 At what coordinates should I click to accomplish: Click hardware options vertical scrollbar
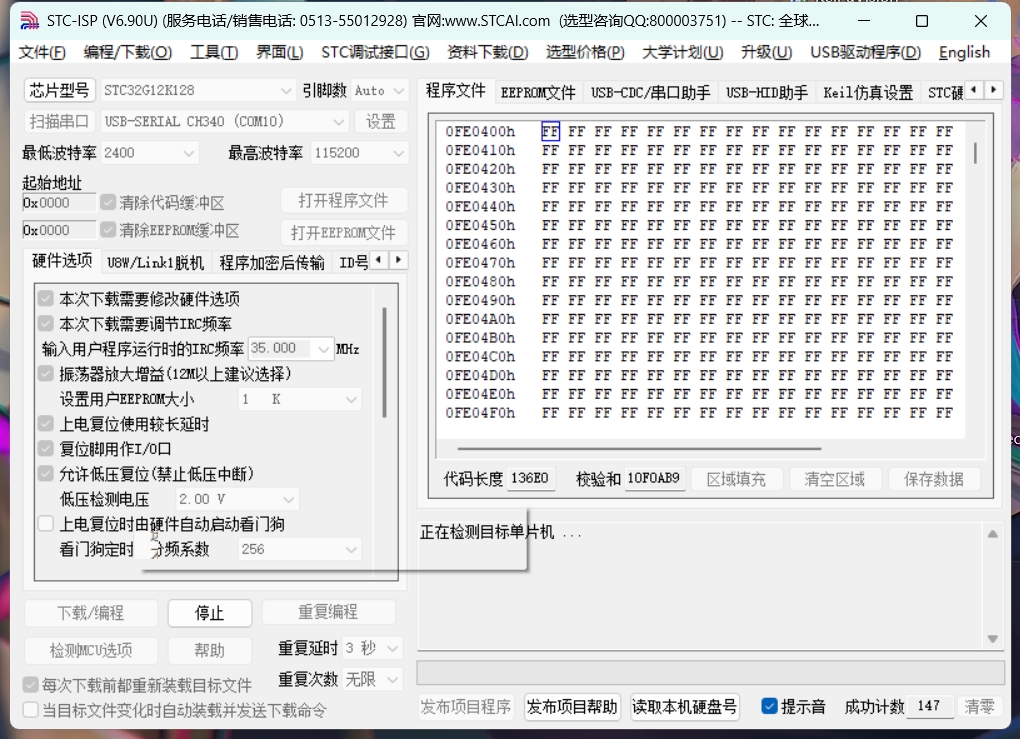[x=385, y=362]
